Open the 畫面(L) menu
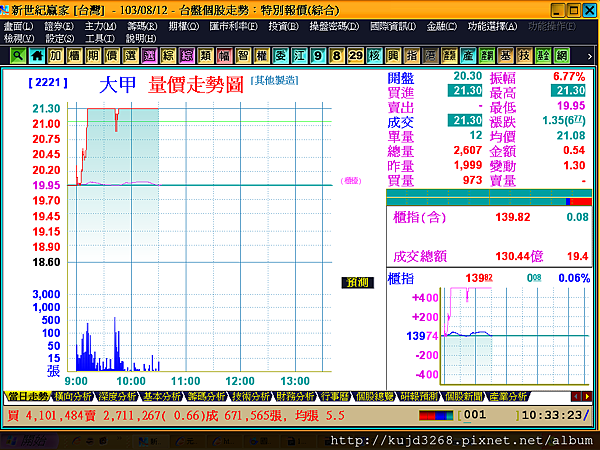Image resolution: width=600 pixels, height=450 pixels. point(19,26)
